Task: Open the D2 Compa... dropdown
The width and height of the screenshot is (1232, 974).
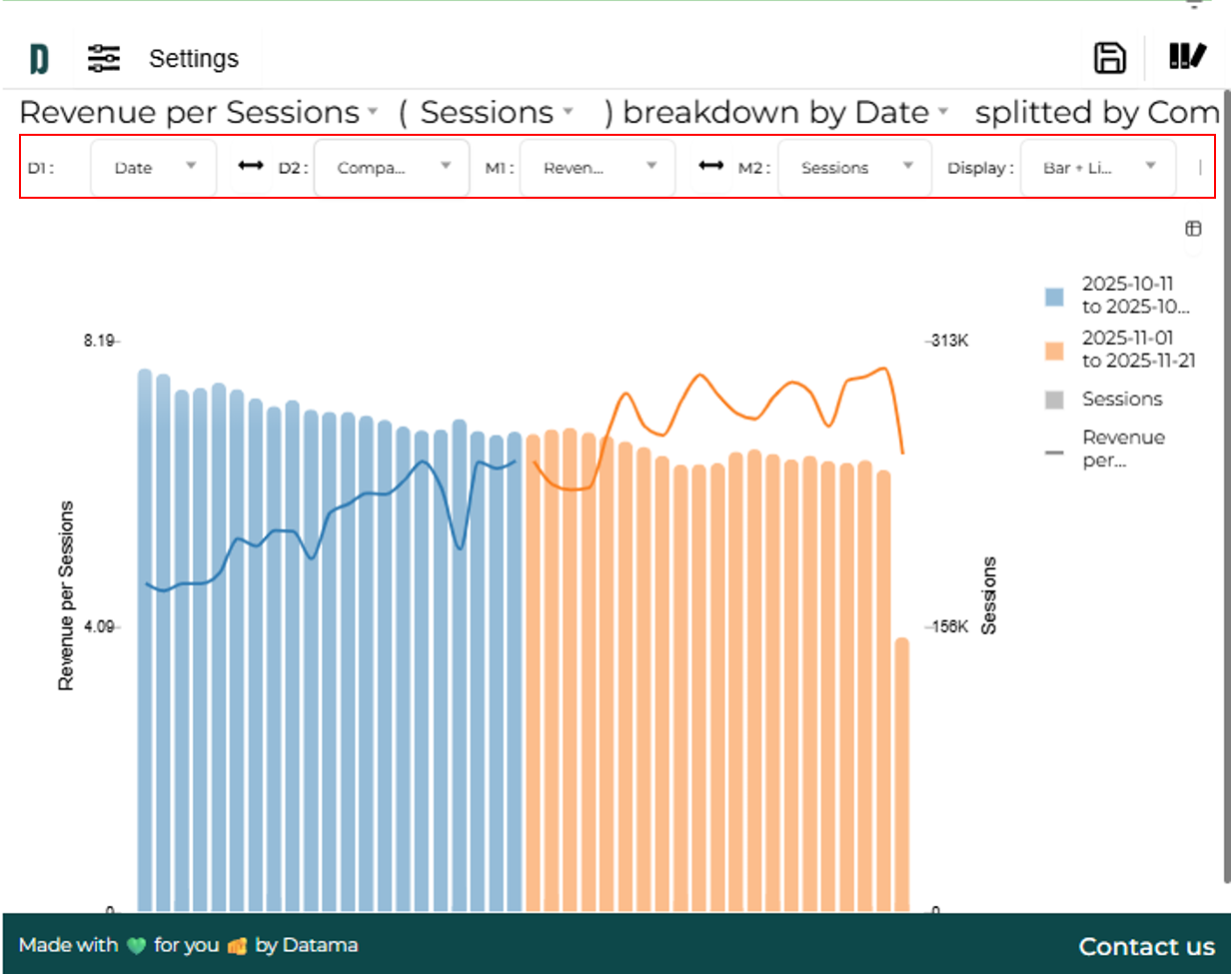Action: [392, 168]
